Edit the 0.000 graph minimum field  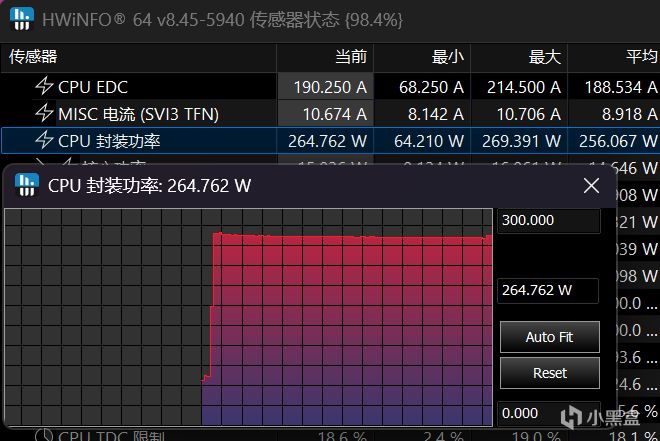click(549, 413)
